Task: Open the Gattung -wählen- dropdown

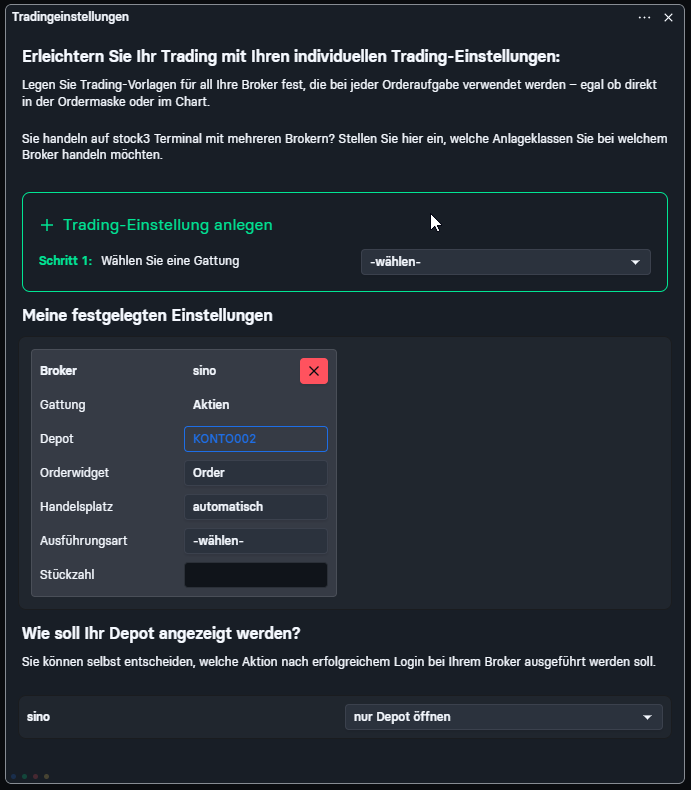Action: pos(506,262)
